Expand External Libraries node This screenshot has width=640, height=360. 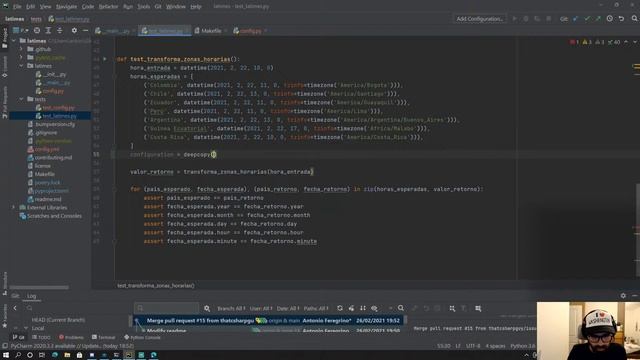click(13, 207)
